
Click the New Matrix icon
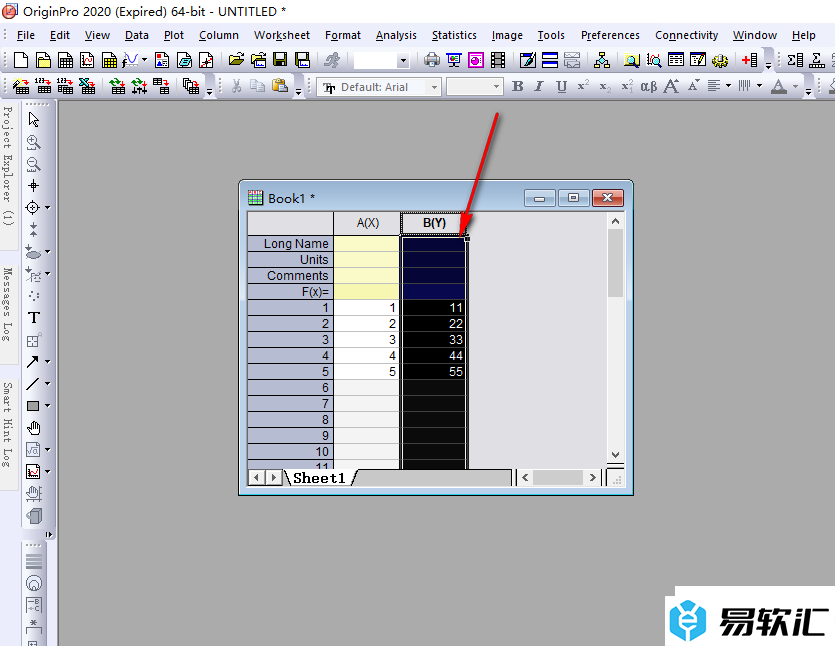pos(109,60)
